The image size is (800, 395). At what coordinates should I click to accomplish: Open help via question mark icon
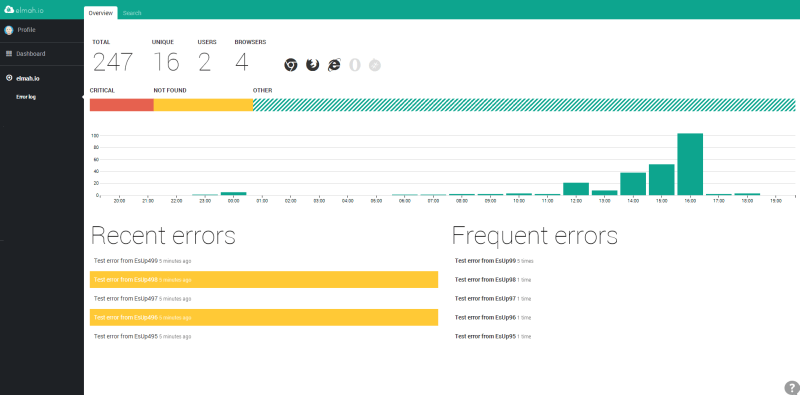coord(791,388)
